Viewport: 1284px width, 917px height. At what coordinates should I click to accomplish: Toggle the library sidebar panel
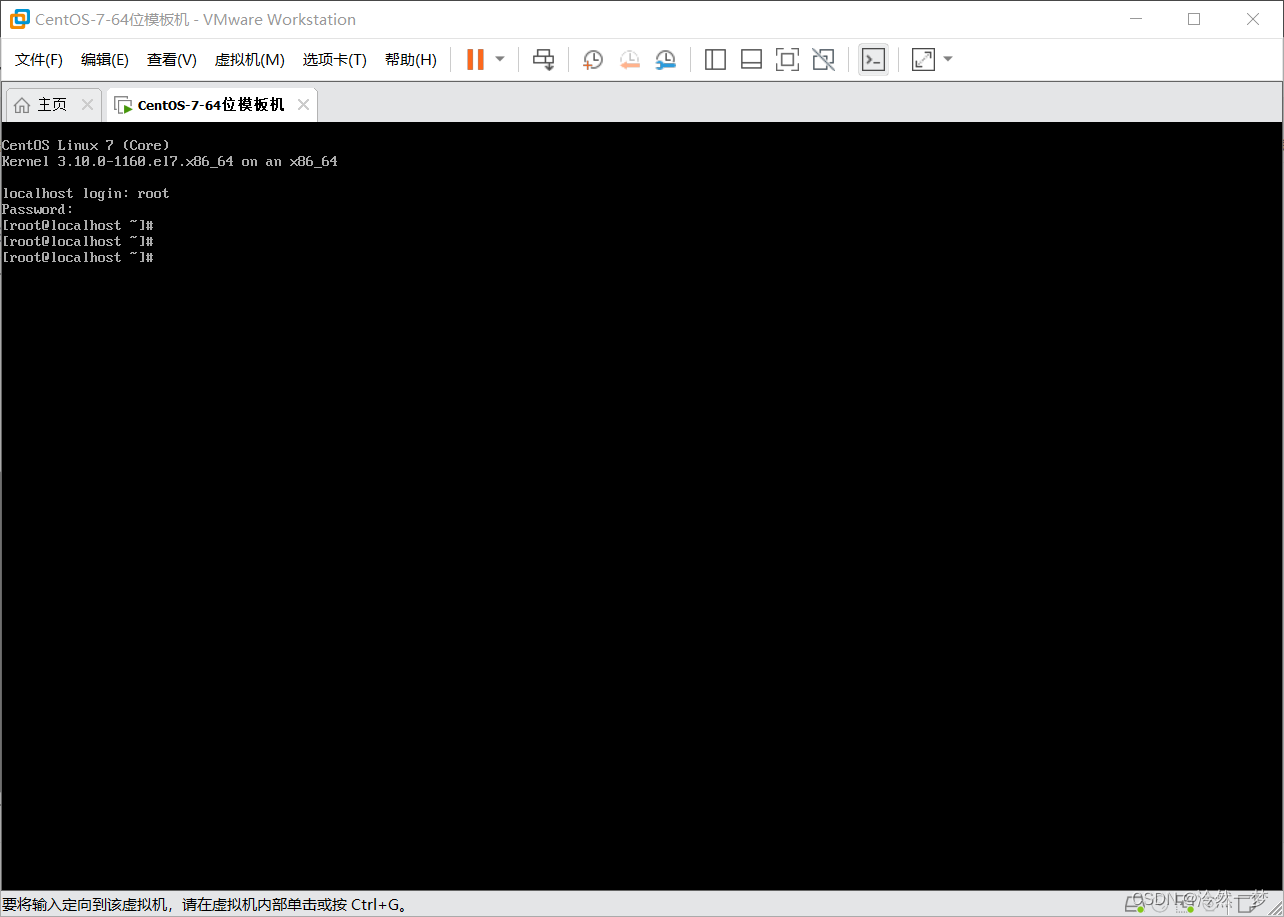[x=715, y=60]
